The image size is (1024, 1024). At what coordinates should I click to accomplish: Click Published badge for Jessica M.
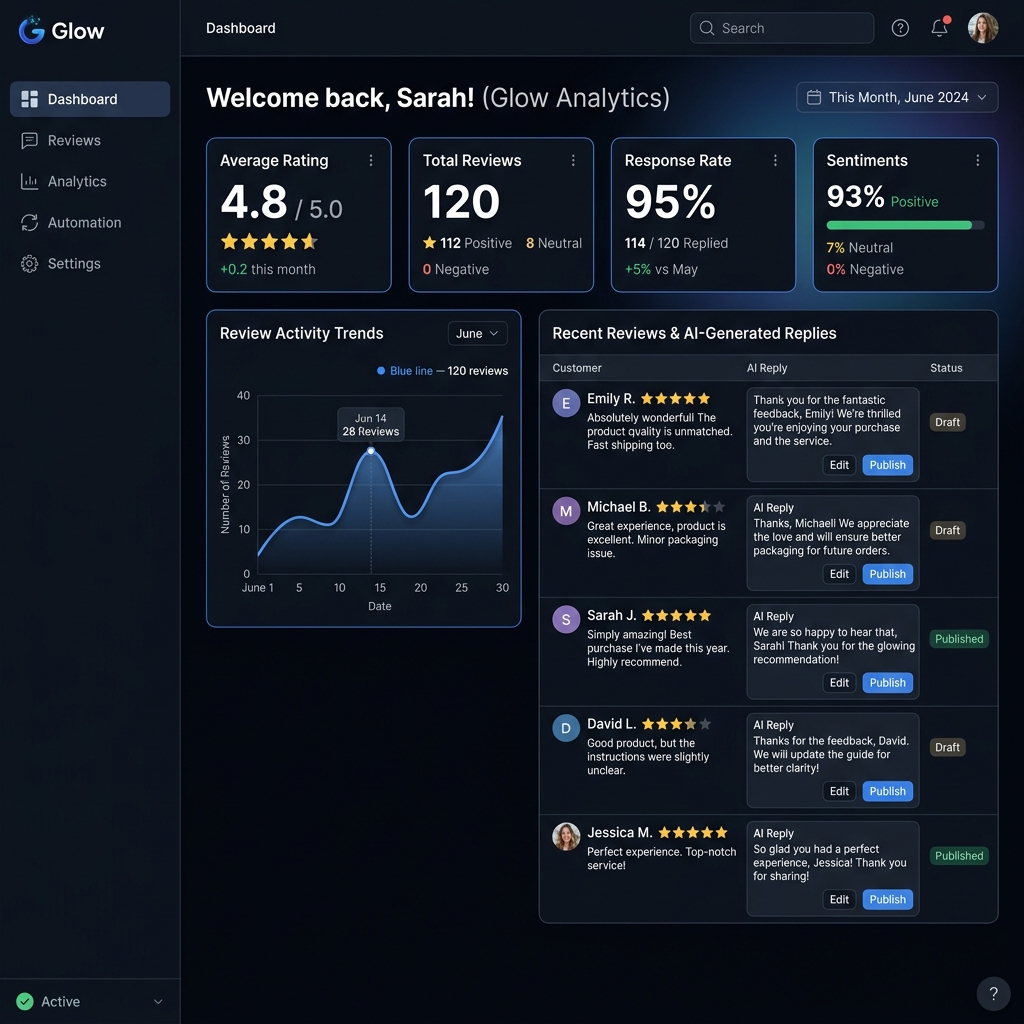coord(959,856)
